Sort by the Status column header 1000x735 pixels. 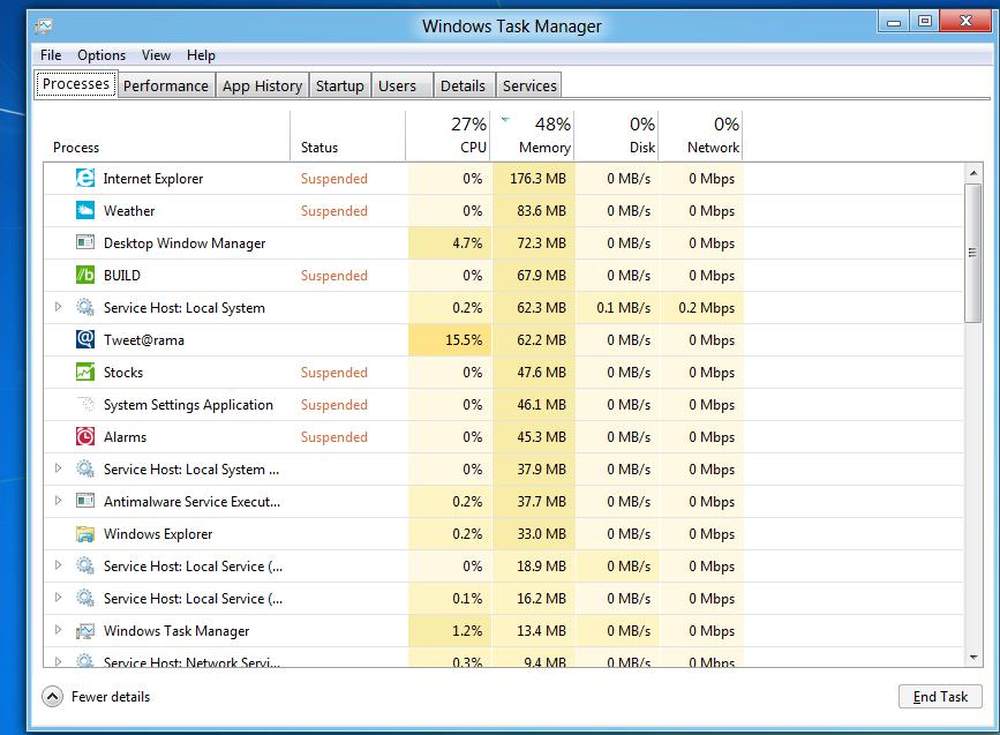tap(348, 135)
